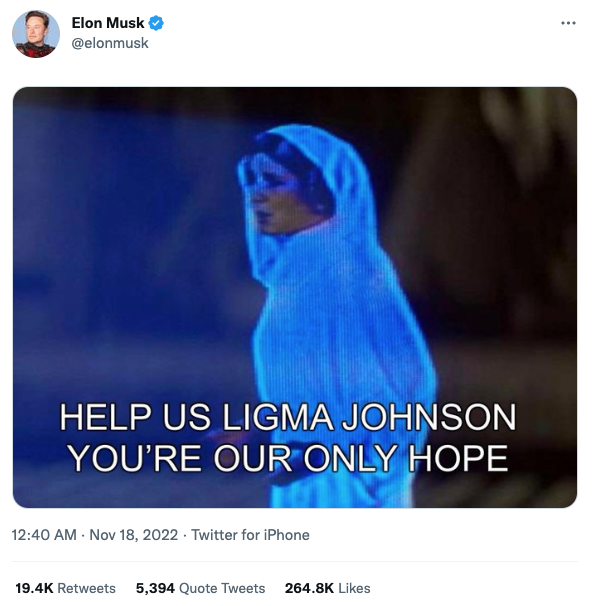
Task: Open the Twitter for iPhone source link
Action: point(250,535)
